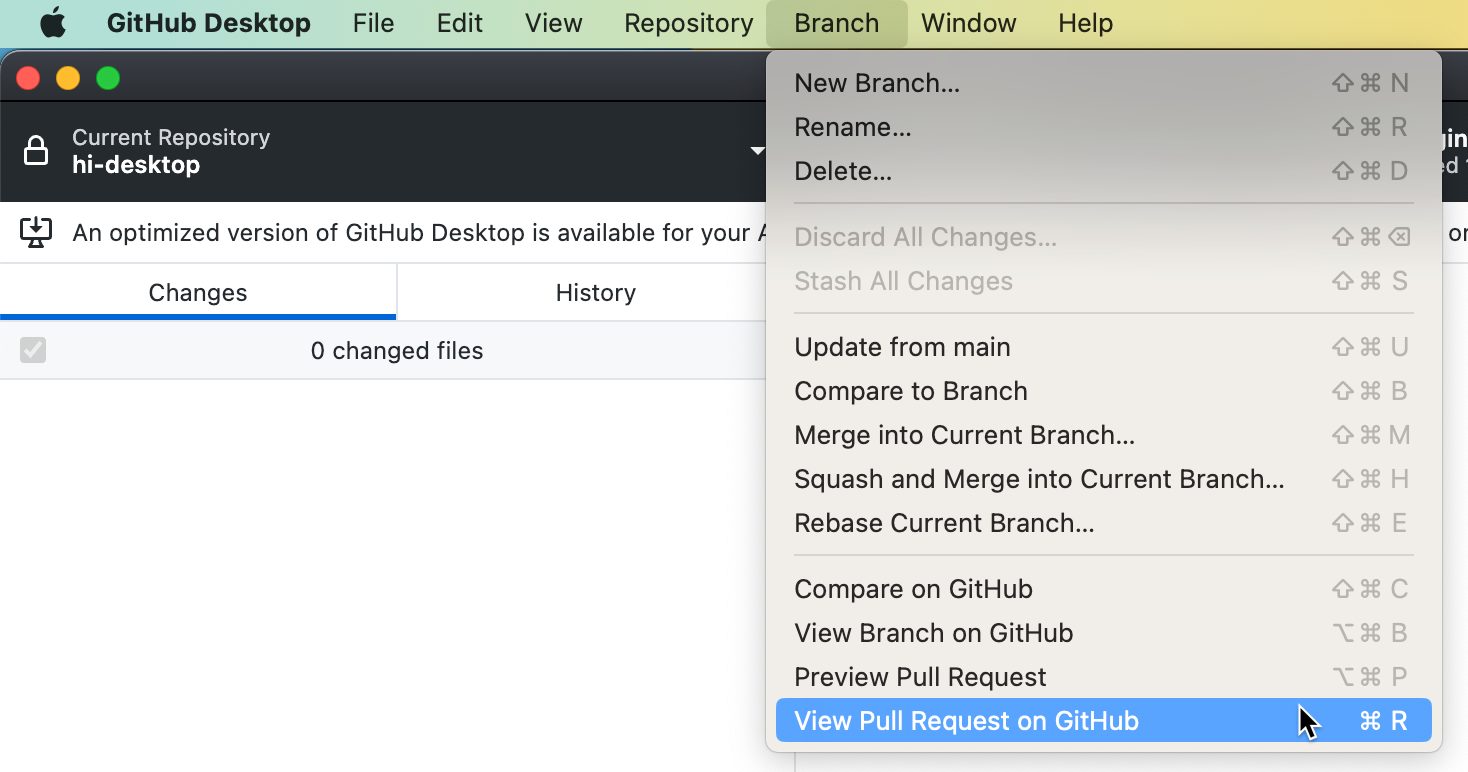The height and width of the screenshot is (772, 1468).
Task: Open the Apple menu
Action: tap(52, 23)
